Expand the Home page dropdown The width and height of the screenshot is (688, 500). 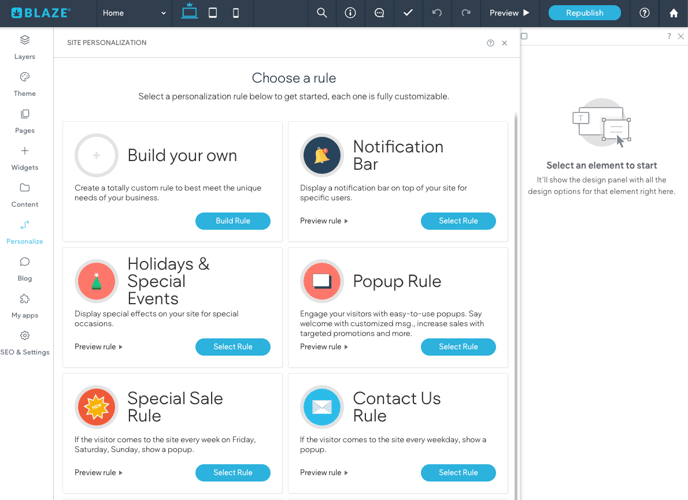[x=134, y=13]
